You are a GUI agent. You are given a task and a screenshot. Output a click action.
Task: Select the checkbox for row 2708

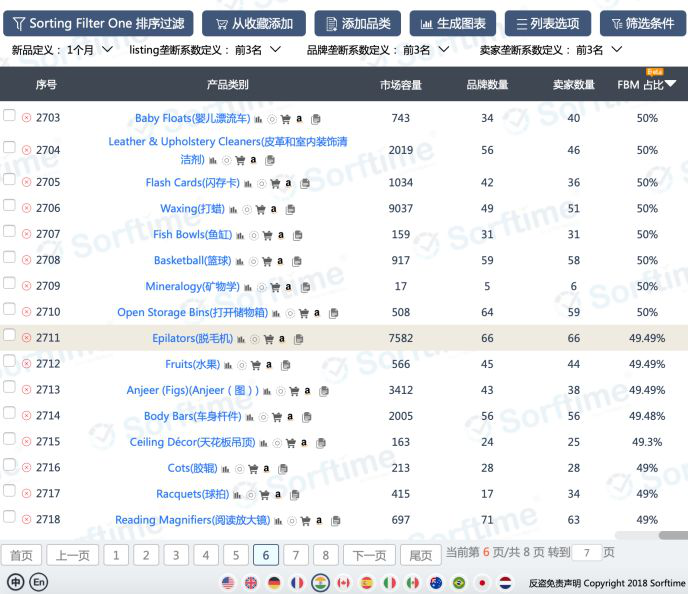tap(9, 257)
